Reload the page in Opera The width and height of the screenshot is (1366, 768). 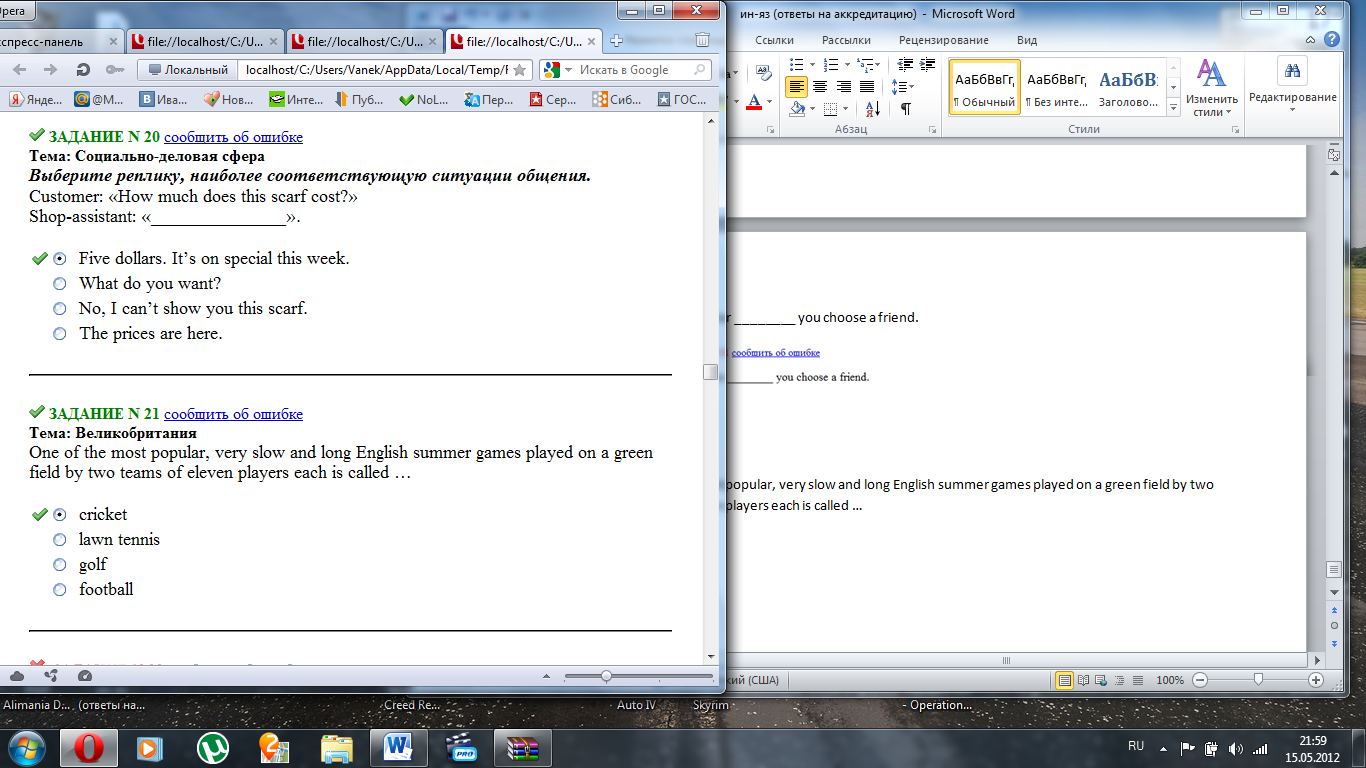[83, 70]
